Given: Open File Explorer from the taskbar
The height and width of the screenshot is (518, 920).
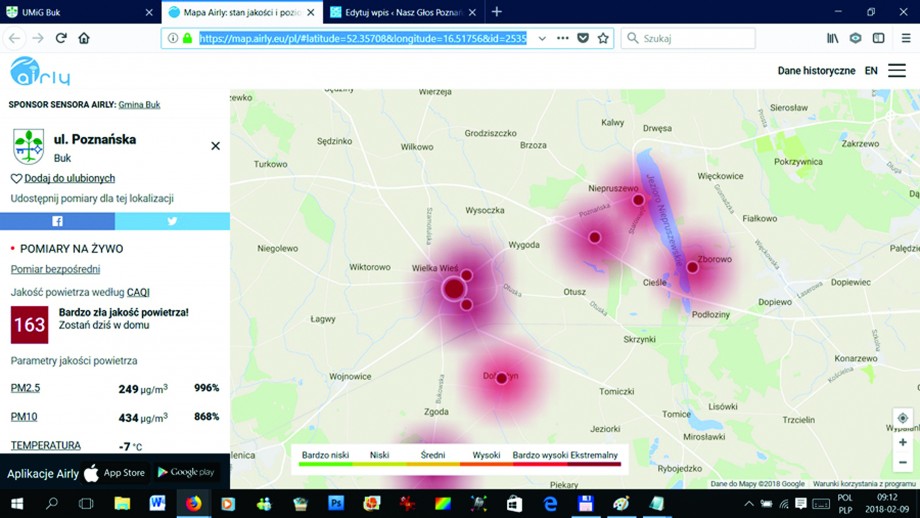Looking at the screenshot, I should pos(122,503).
